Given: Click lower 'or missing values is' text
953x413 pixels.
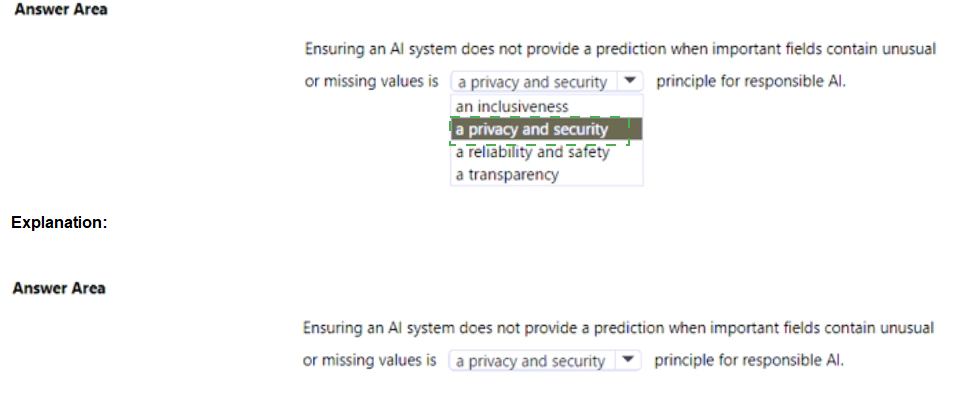Looking at the screenshot, I should [x=370, y=361].
